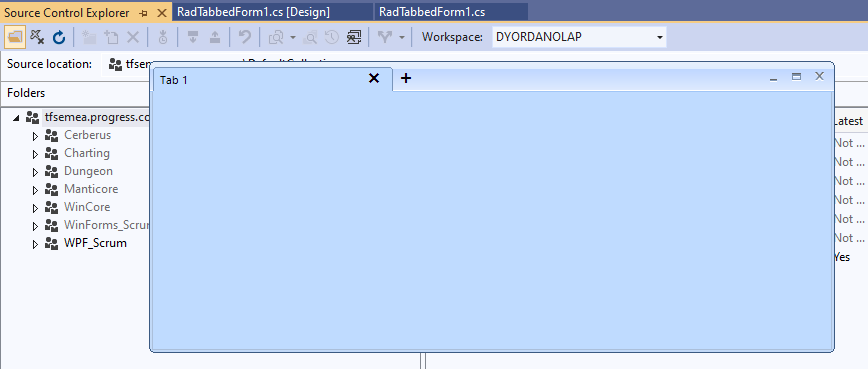
Task: Add a new tab with plus button
Action: coord(406,78)
